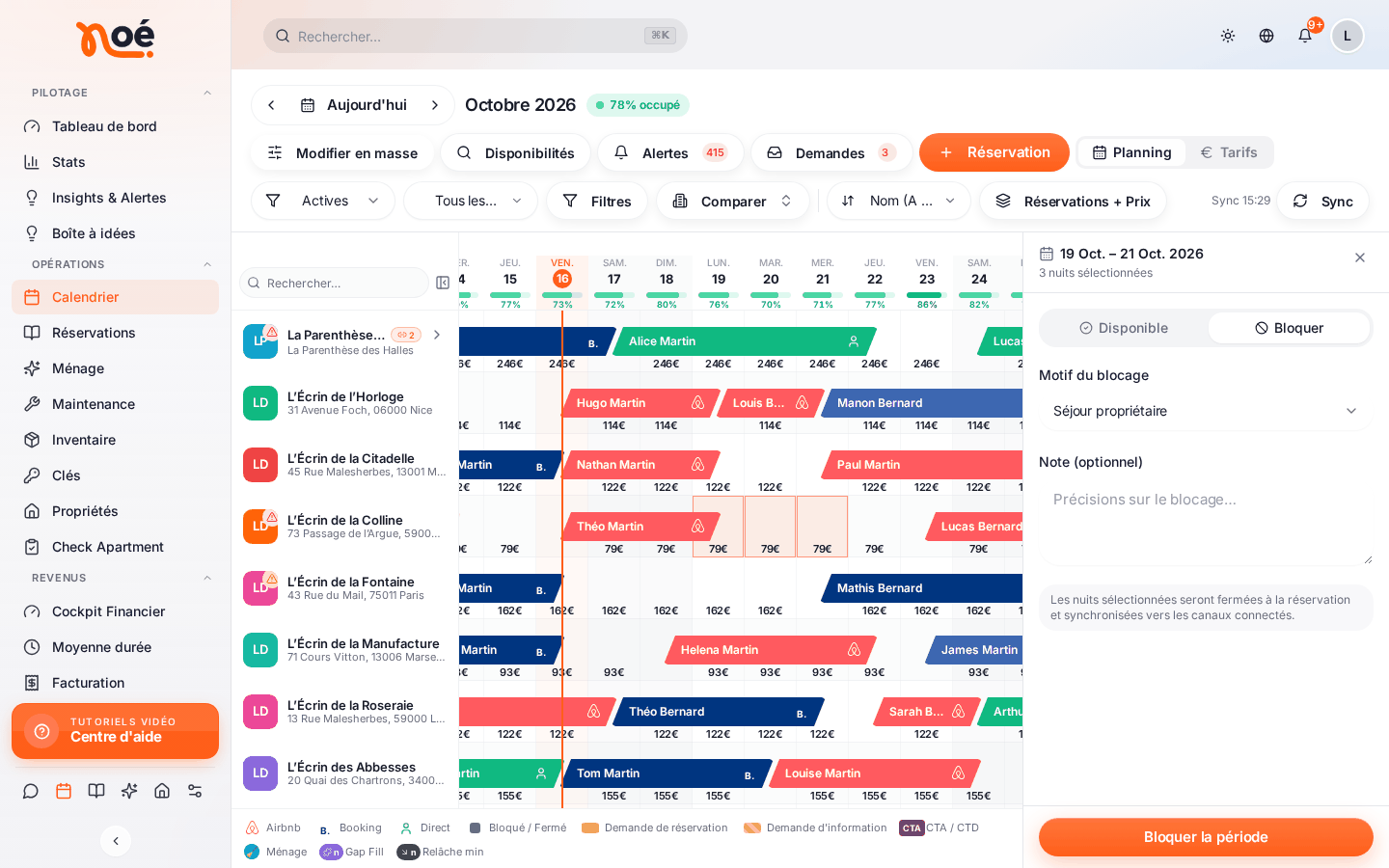Viewport: 1389px width, 868px height.
Task: Select the MER. 21 date header
Action: pyautogui.click(x=823, y=283)
